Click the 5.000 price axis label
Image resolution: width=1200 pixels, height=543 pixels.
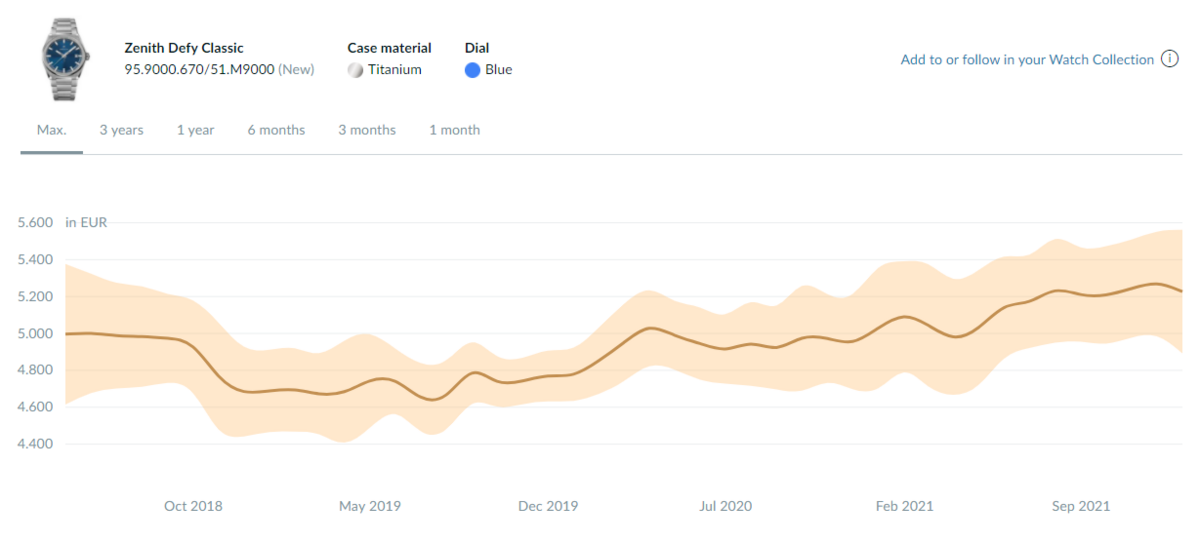pos(34,334)
